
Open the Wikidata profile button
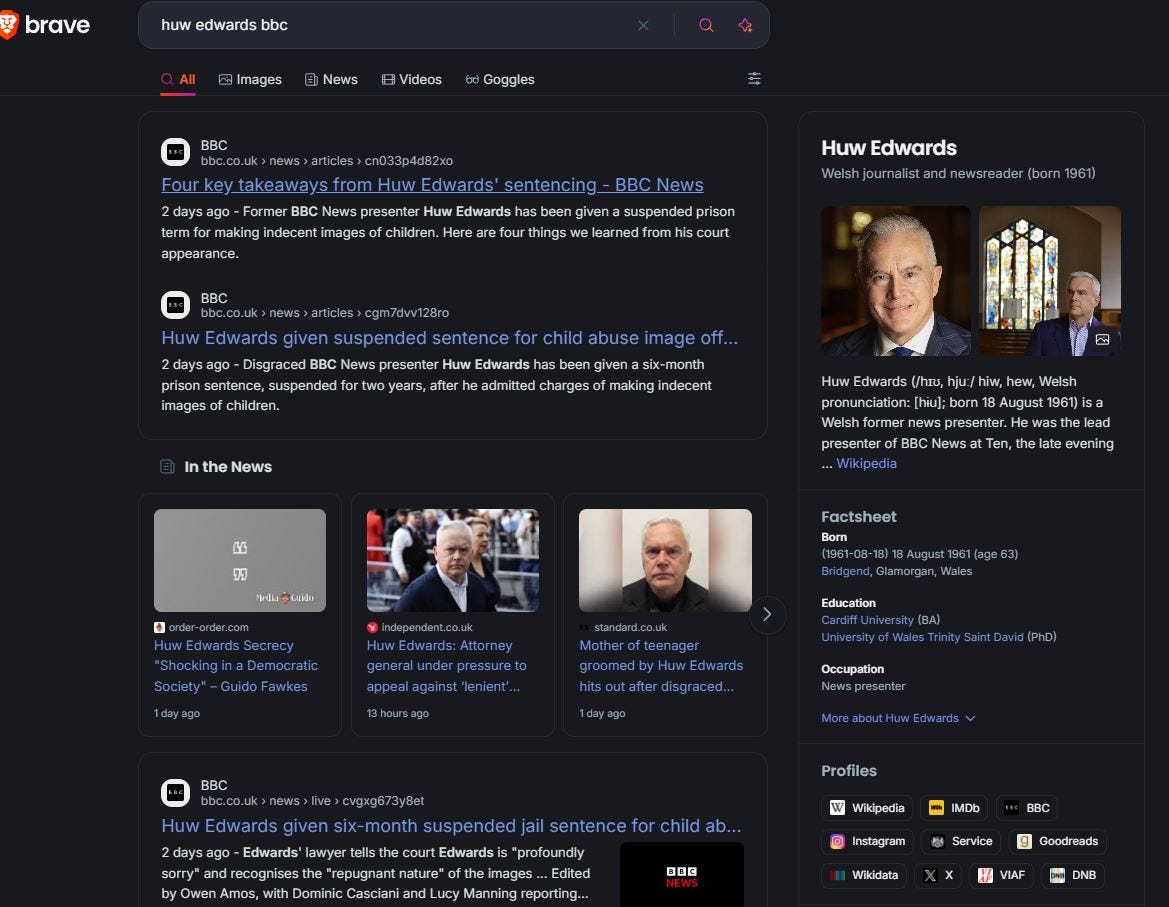point(864,875)
